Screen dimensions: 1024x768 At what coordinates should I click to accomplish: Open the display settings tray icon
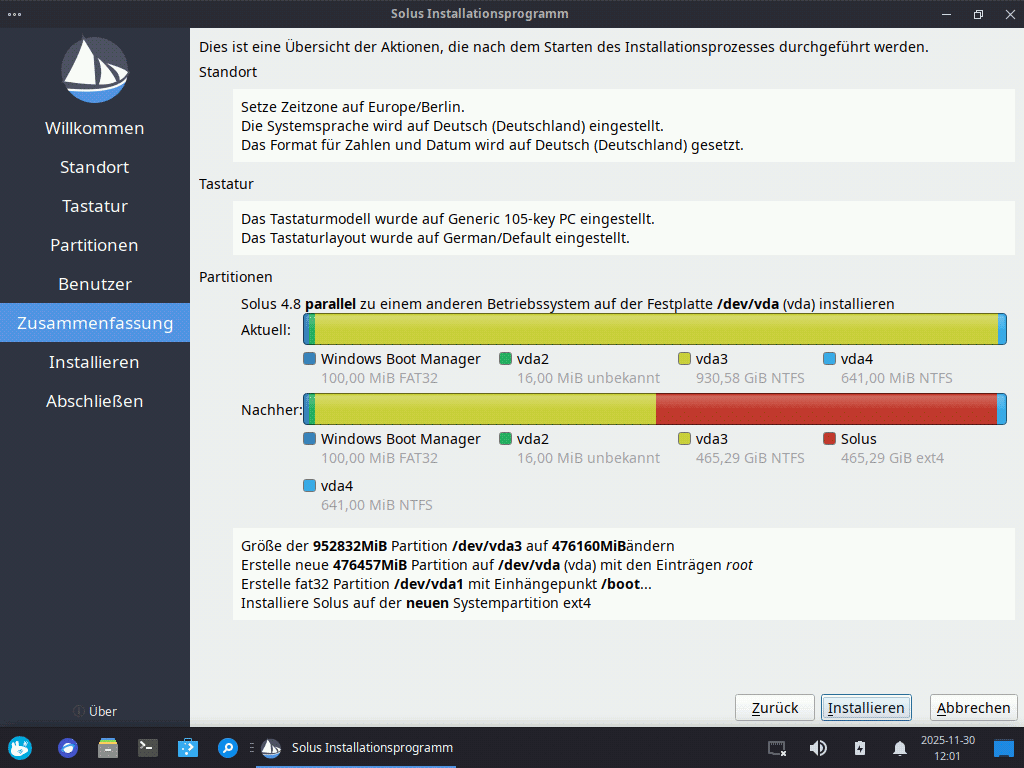tap(777, 748)
